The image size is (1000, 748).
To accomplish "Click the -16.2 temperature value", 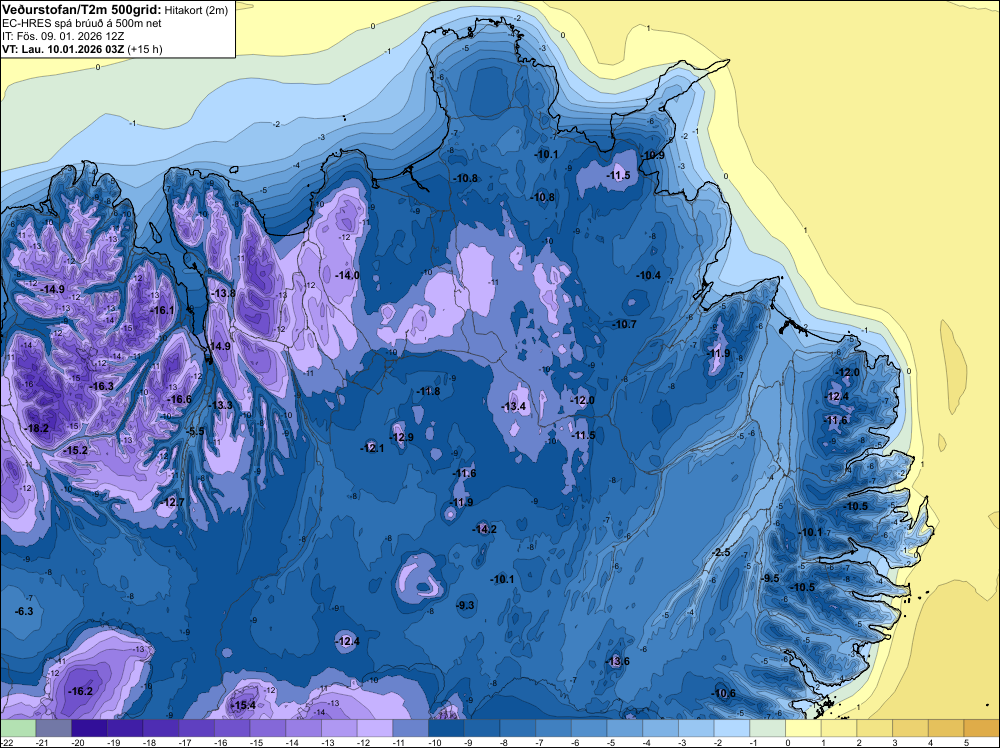I will coord(80,691).
